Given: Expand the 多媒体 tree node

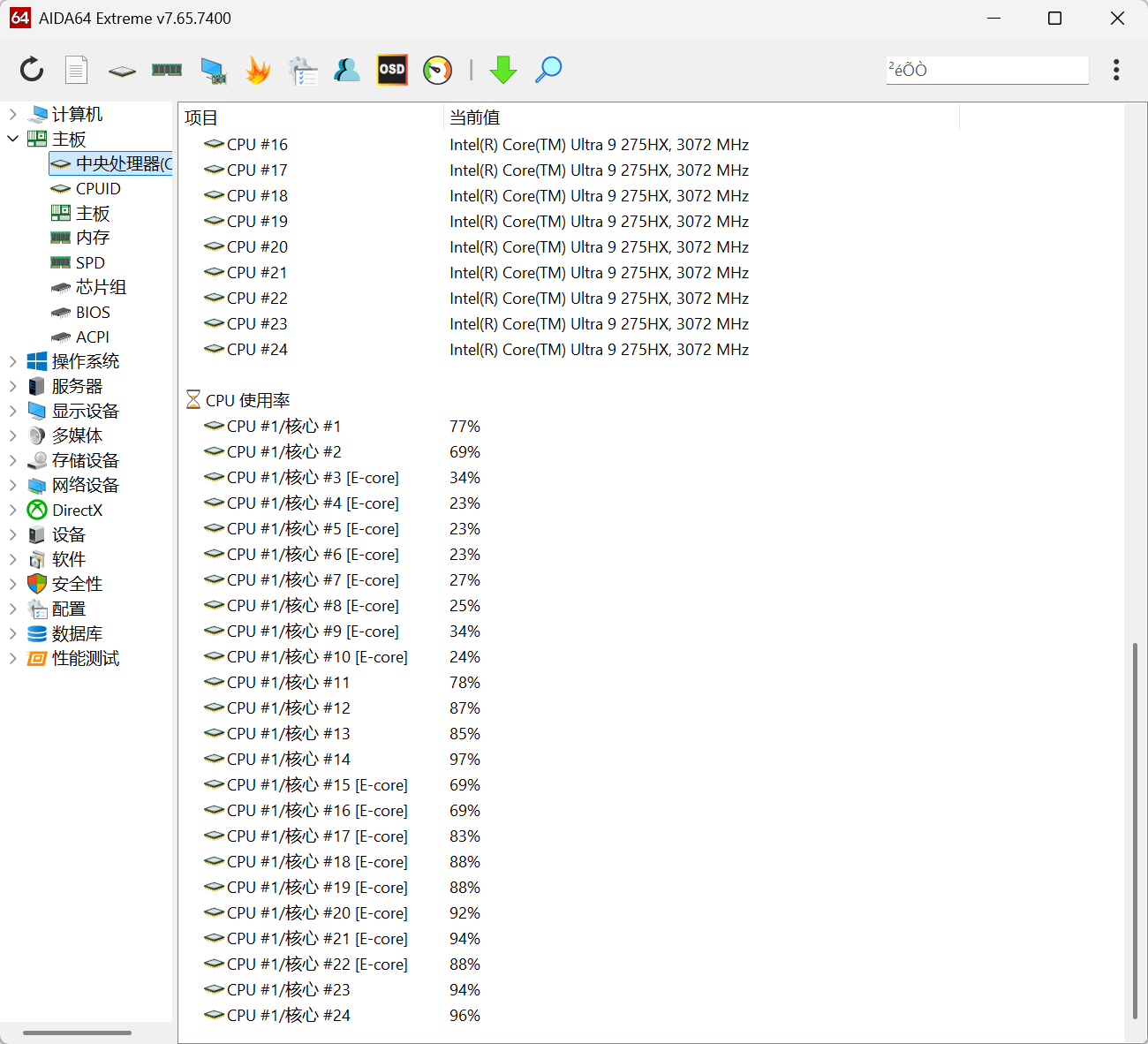Looking at the screenshot, I should tap(12, 435).
